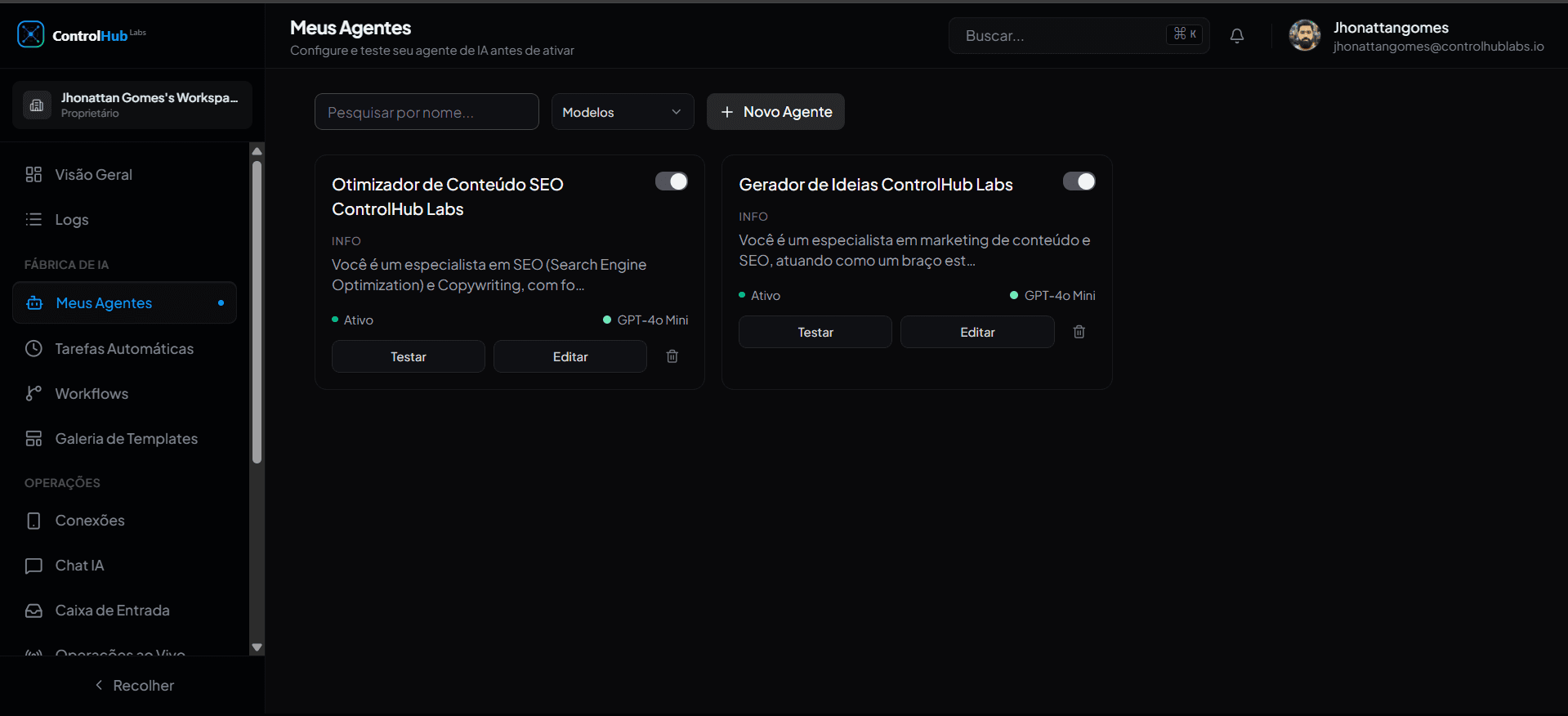Click the Visão Geral grid icon
This screenshot has width=1568, height=716.
(x=34, y=174)
